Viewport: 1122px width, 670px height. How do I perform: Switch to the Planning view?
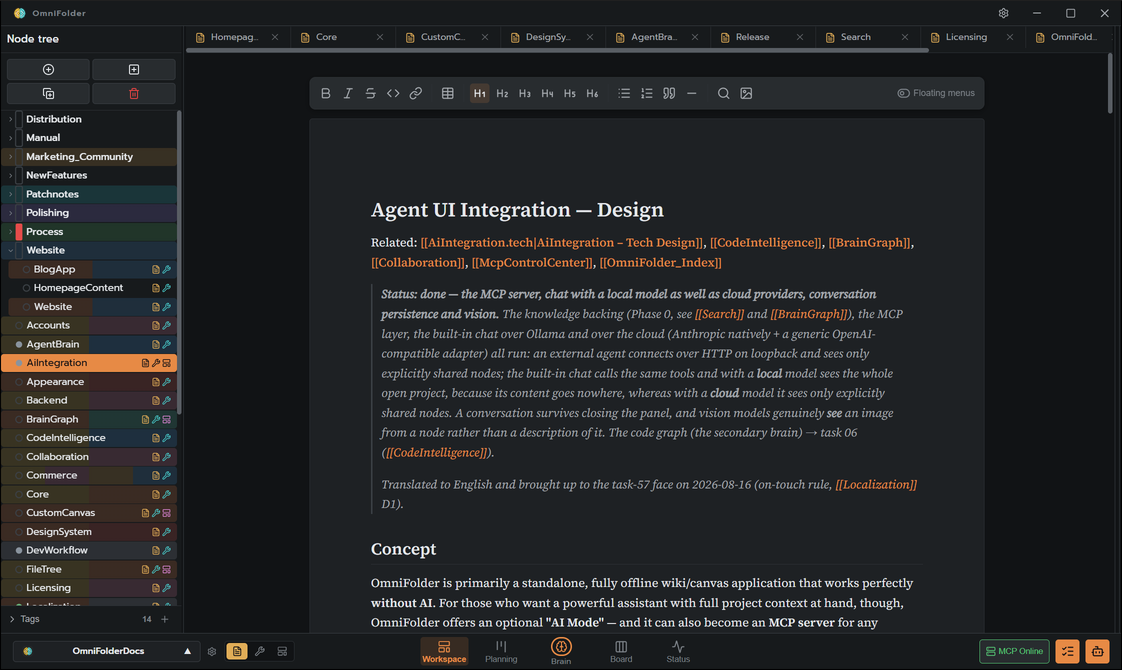point(501,651)
